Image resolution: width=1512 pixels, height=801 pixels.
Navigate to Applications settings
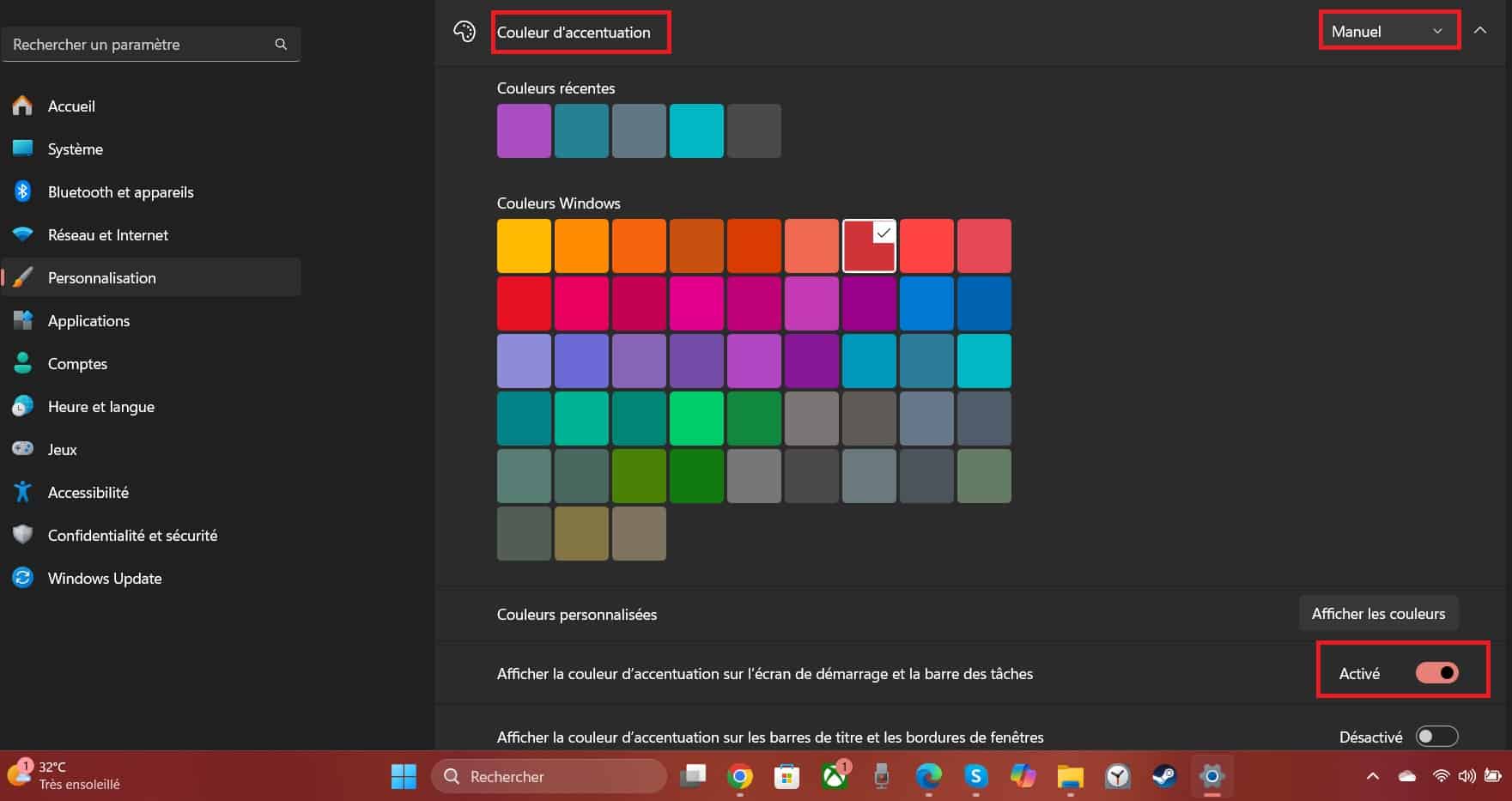(x=88, y=320)
